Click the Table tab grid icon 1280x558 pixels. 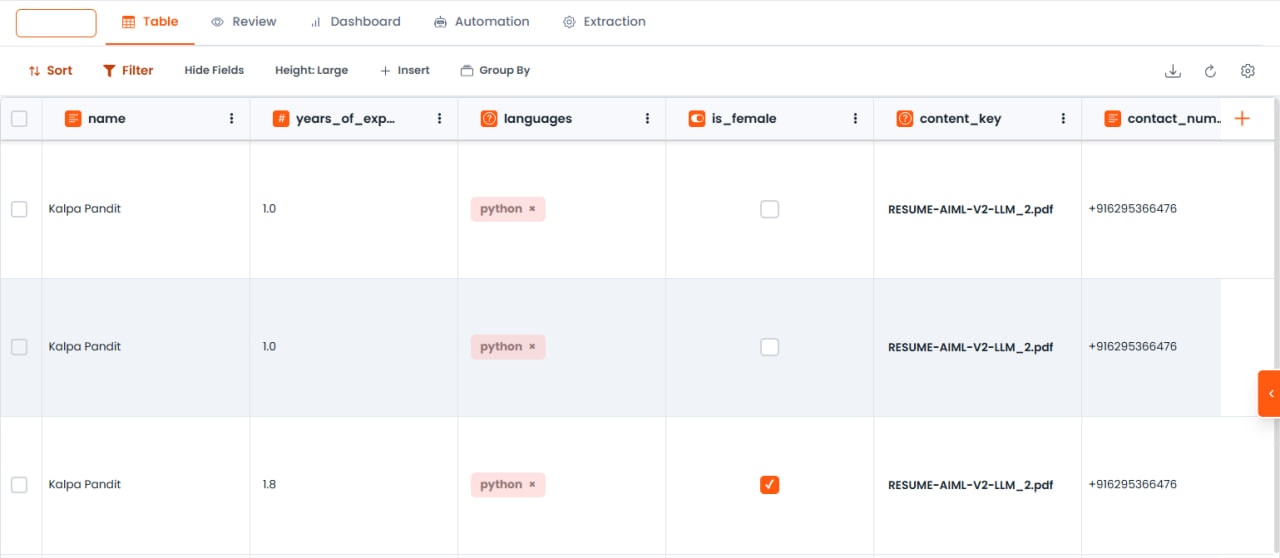pyautogui.click(x=128, y=22)
